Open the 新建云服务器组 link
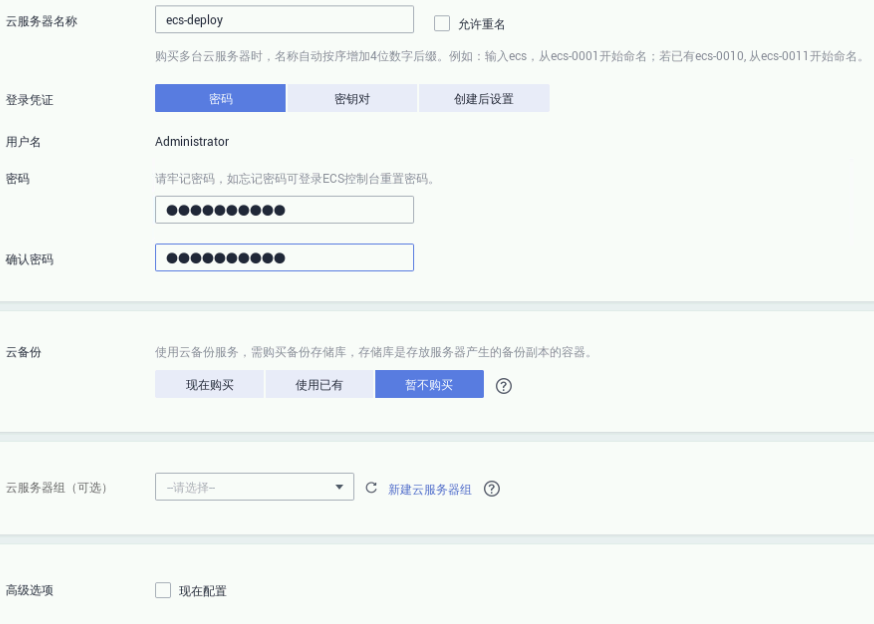This screenshot has width=874, height=624. click(x=430, y=490)
